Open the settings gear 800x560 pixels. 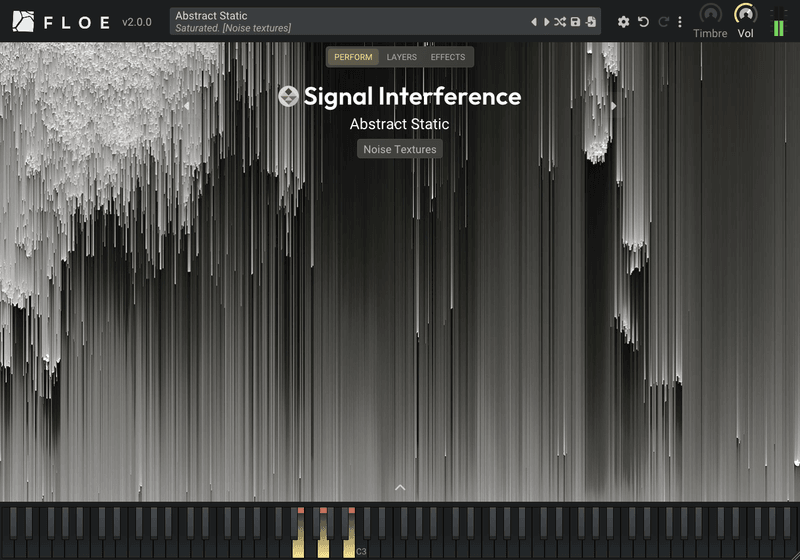coord(623,22)
